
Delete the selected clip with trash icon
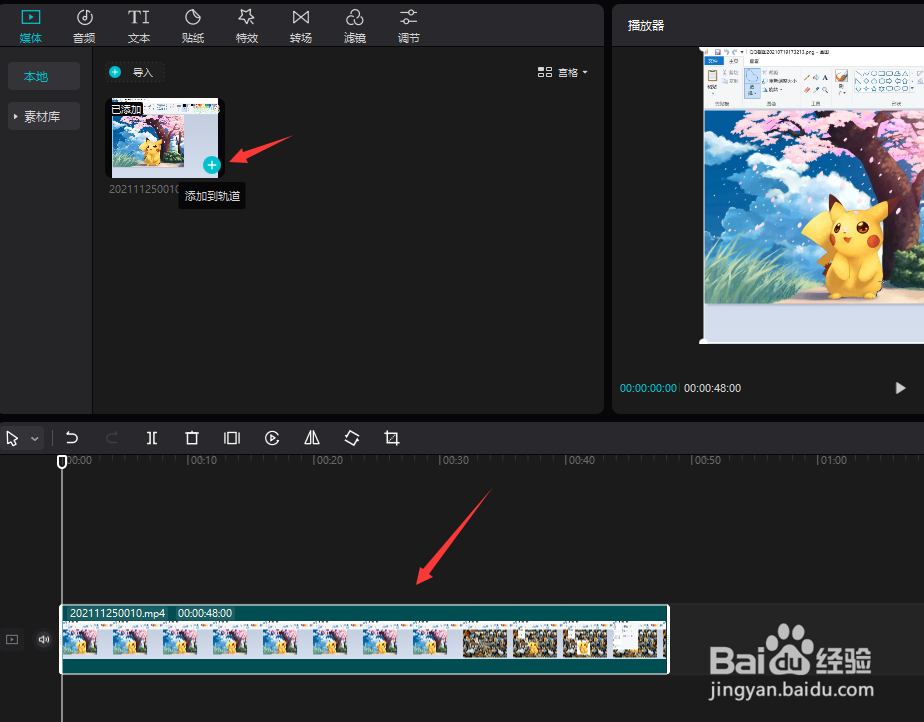pos(192,438)
